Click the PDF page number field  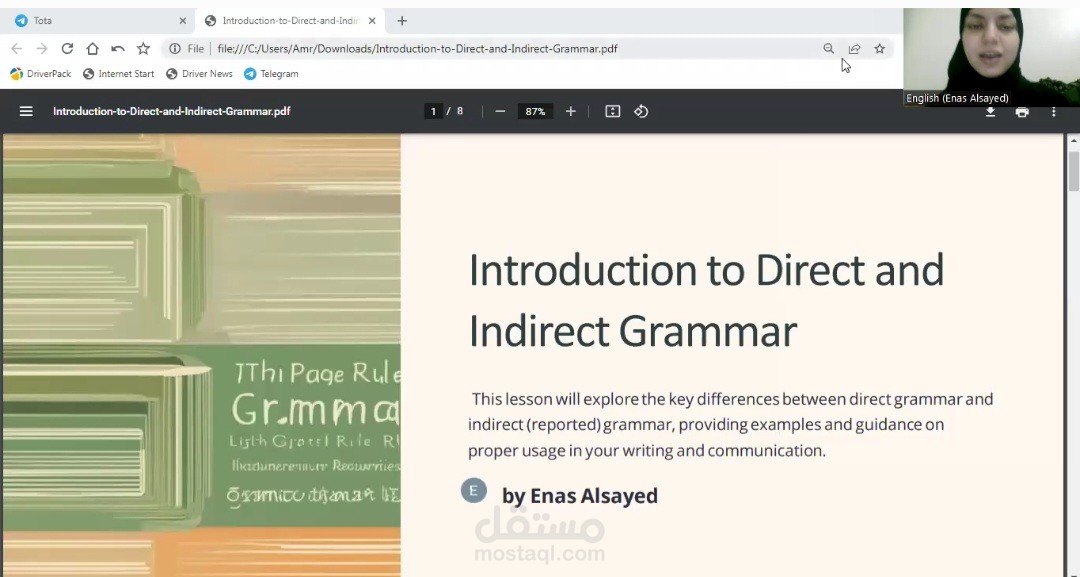[x=433, y=112]
